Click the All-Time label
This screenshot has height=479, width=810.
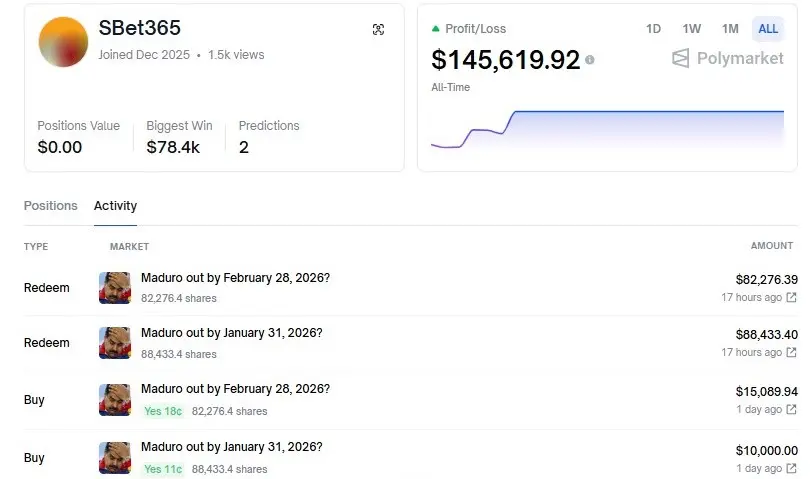tap(450, 87)
